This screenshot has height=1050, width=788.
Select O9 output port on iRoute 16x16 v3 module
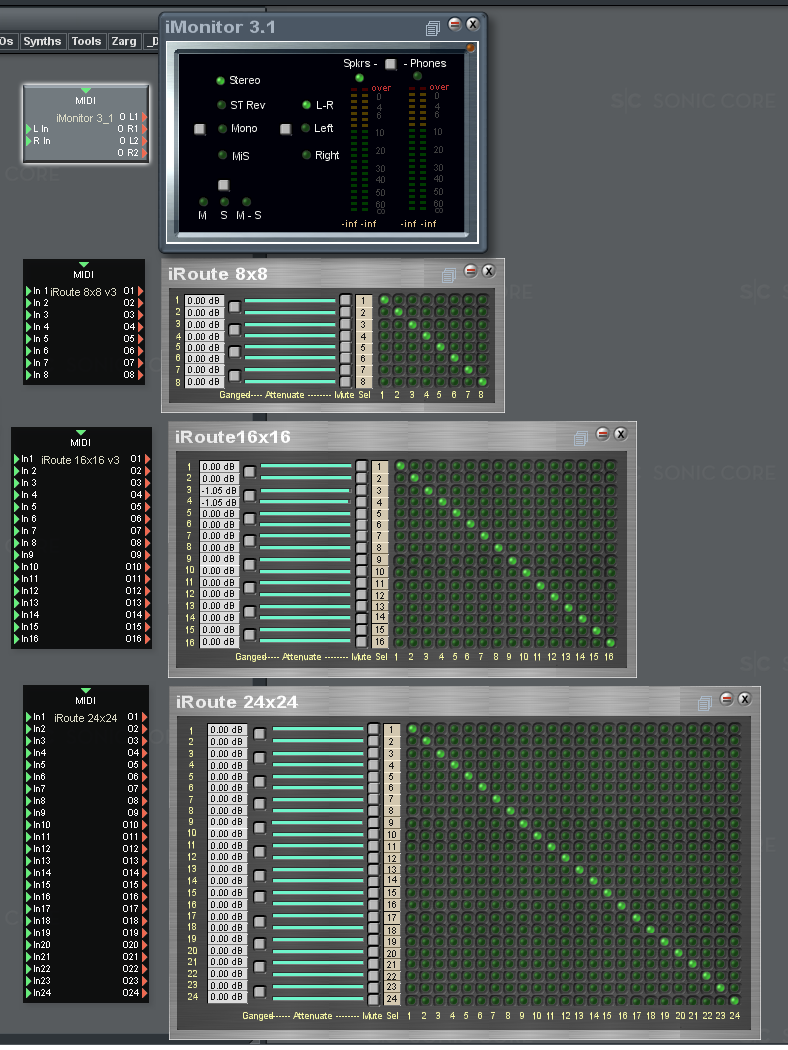147,555
